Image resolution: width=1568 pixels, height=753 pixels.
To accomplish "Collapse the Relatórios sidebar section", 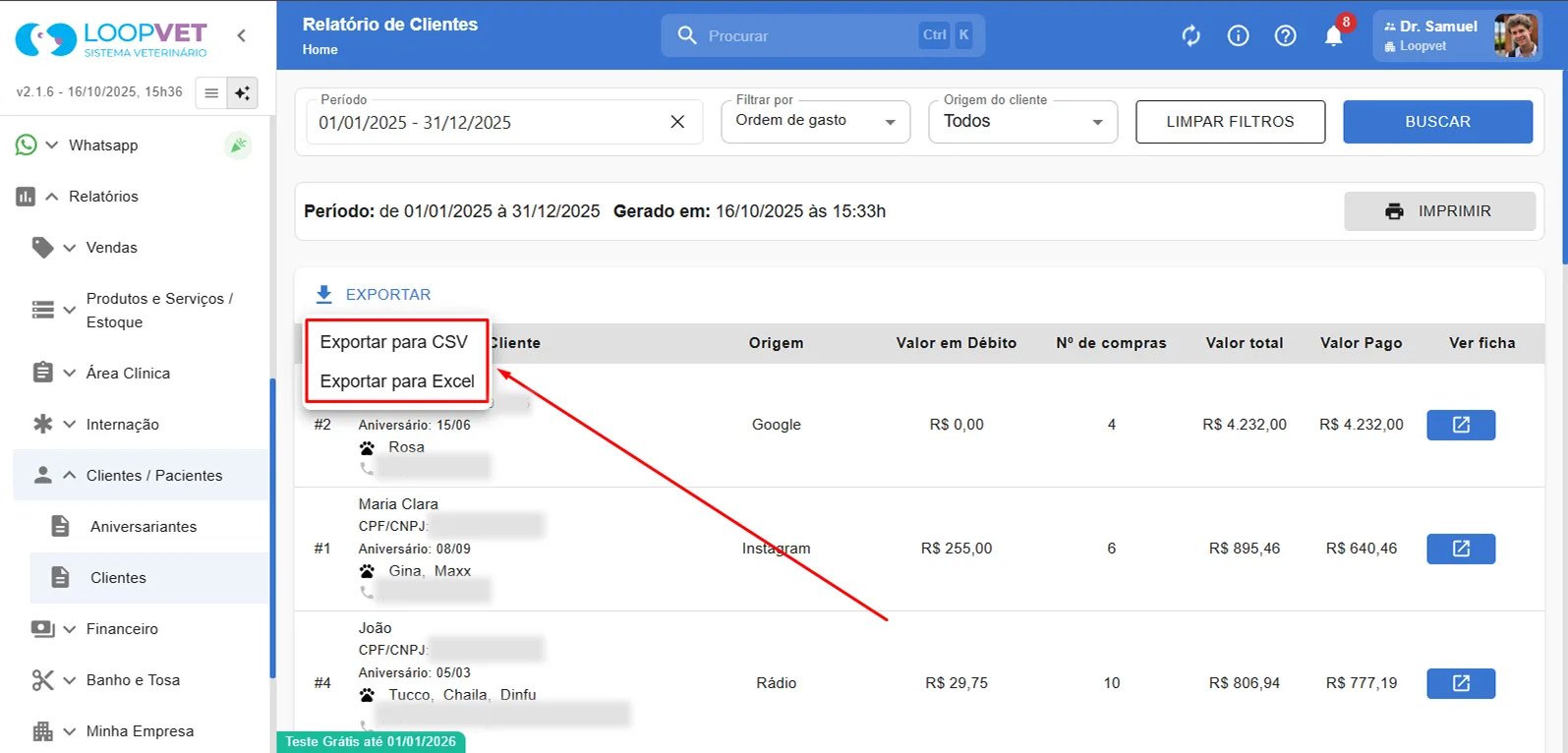I will click(103, 197).
